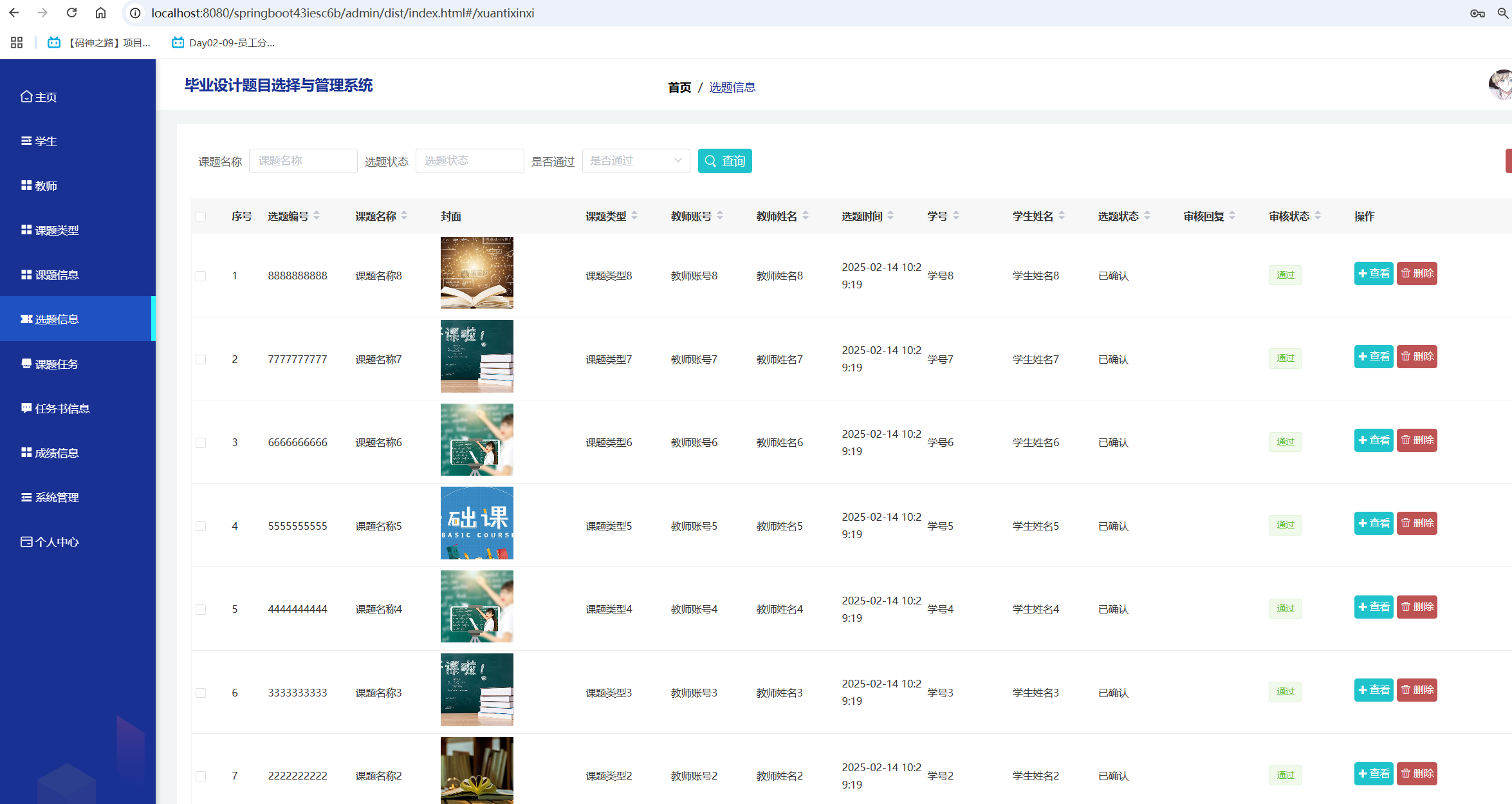The image size is (1512, 804).
Task: Click the 查询 search button
Action: 724,161
